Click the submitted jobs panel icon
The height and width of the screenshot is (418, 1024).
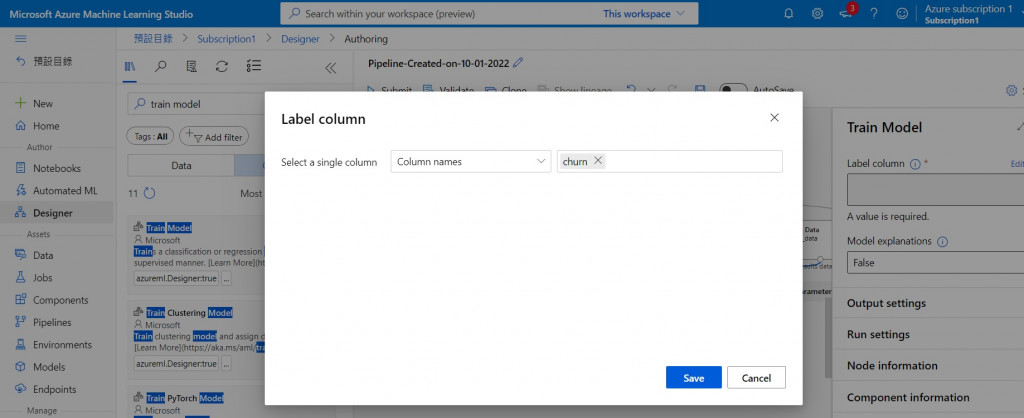coord(191,66)
